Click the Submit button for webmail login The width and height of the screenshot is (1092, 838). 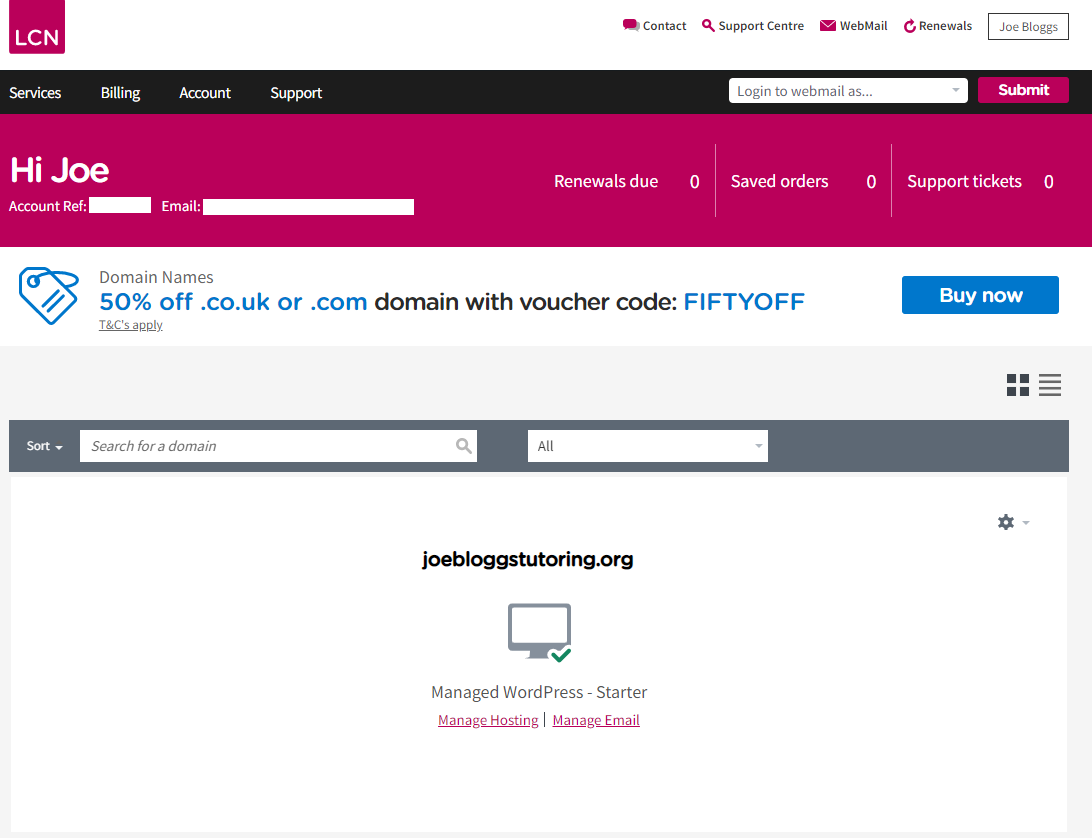1023,90
